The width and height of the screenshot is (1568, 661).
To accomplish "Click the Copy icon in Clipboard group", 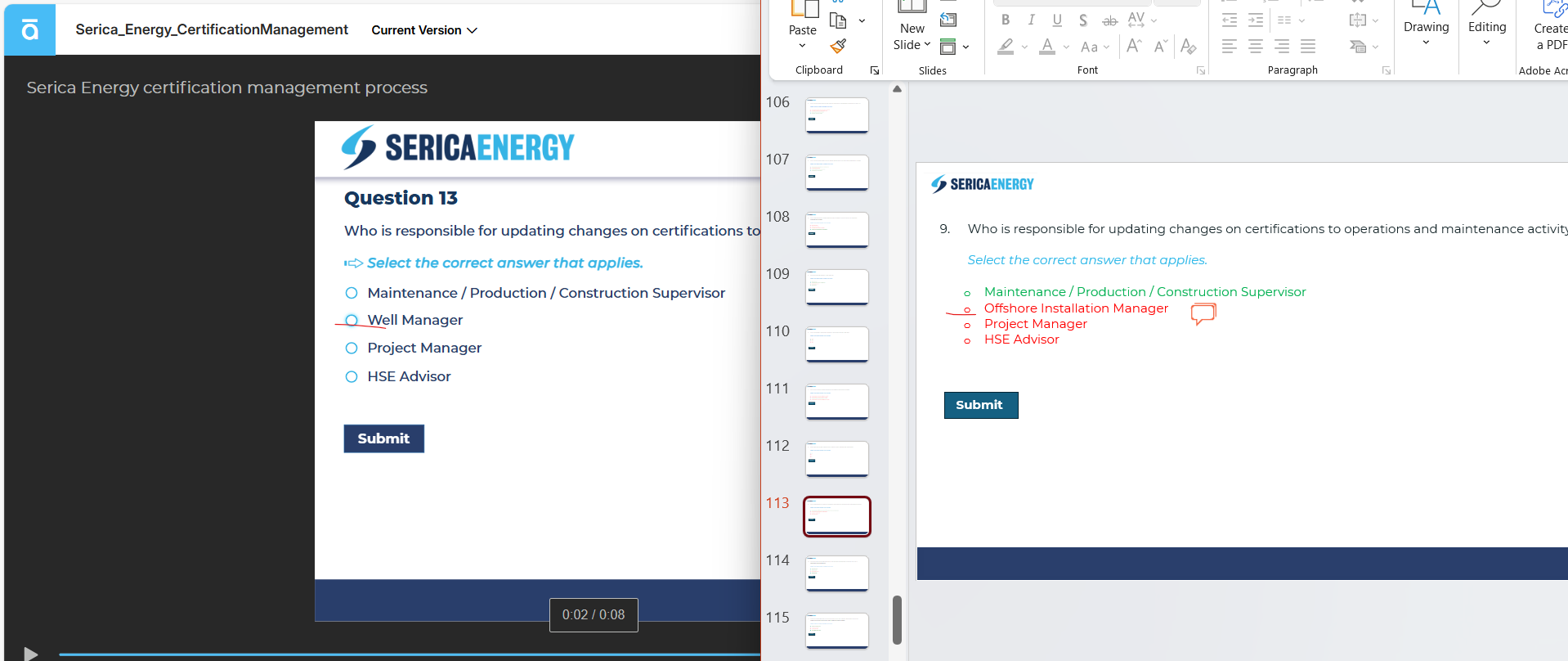I will (838, 20).
